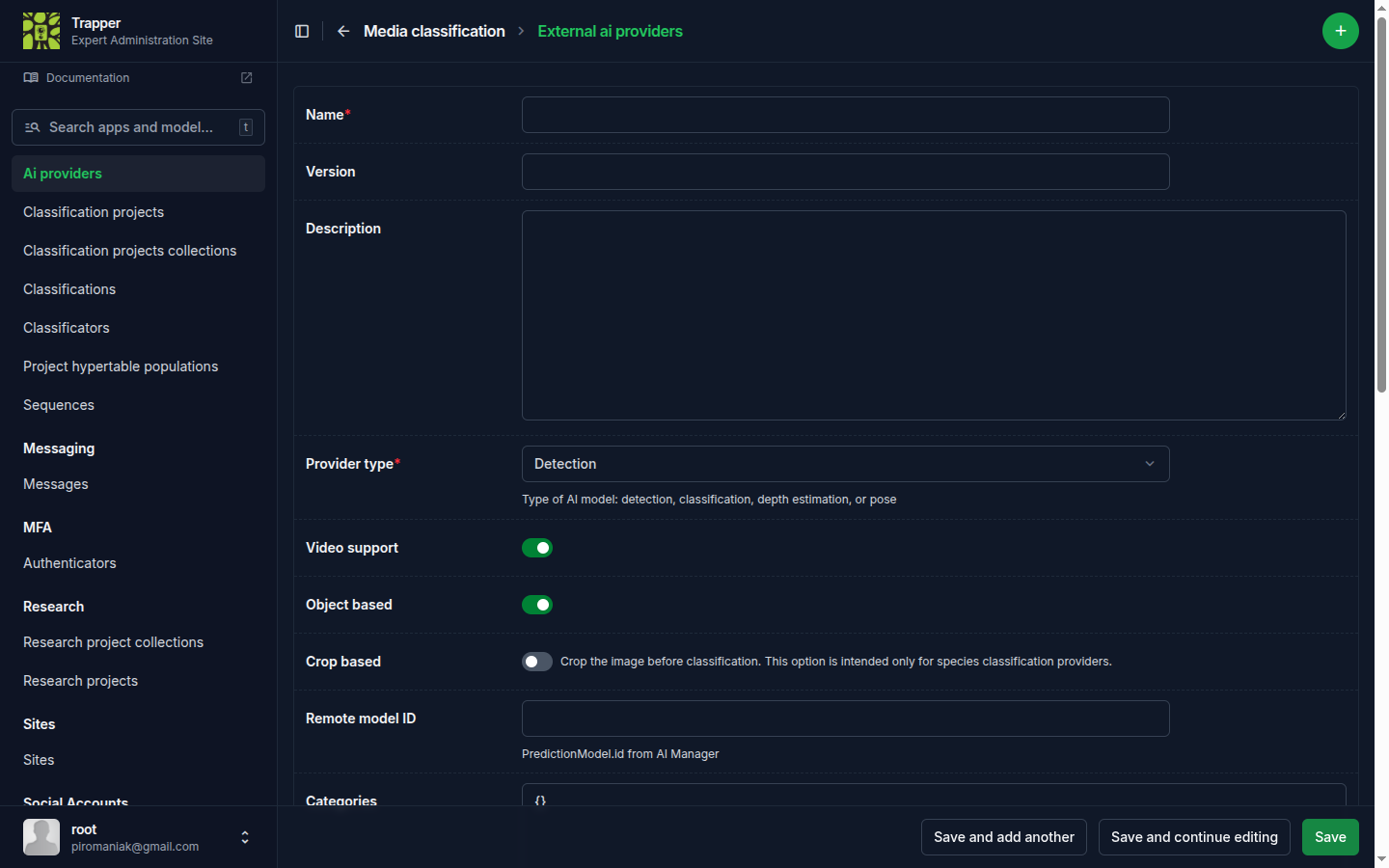
Task: Click the 'piromaniak@gmail.com' email text
Action: 135,847
